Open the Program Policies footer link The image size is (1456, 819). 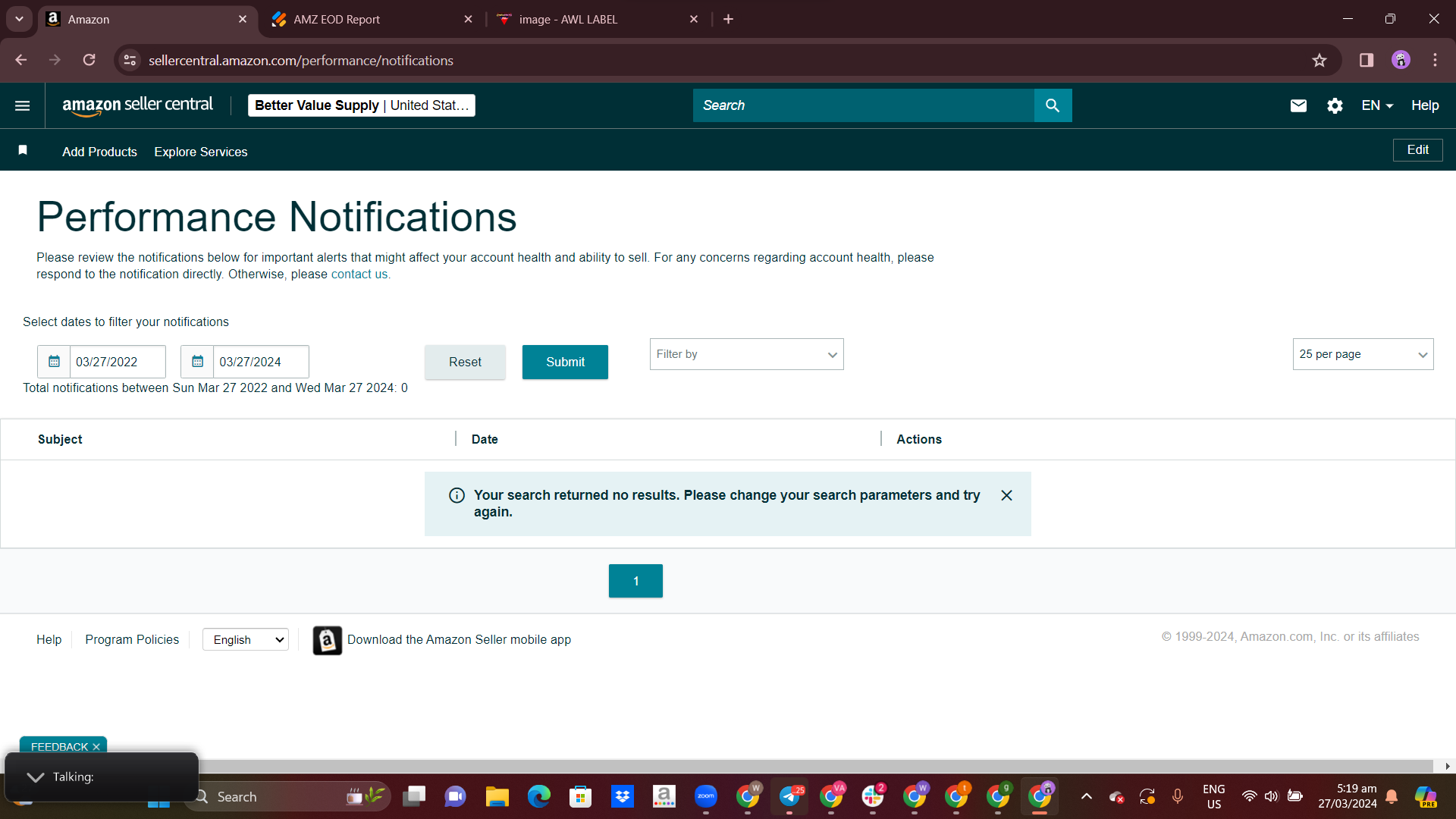132,639
